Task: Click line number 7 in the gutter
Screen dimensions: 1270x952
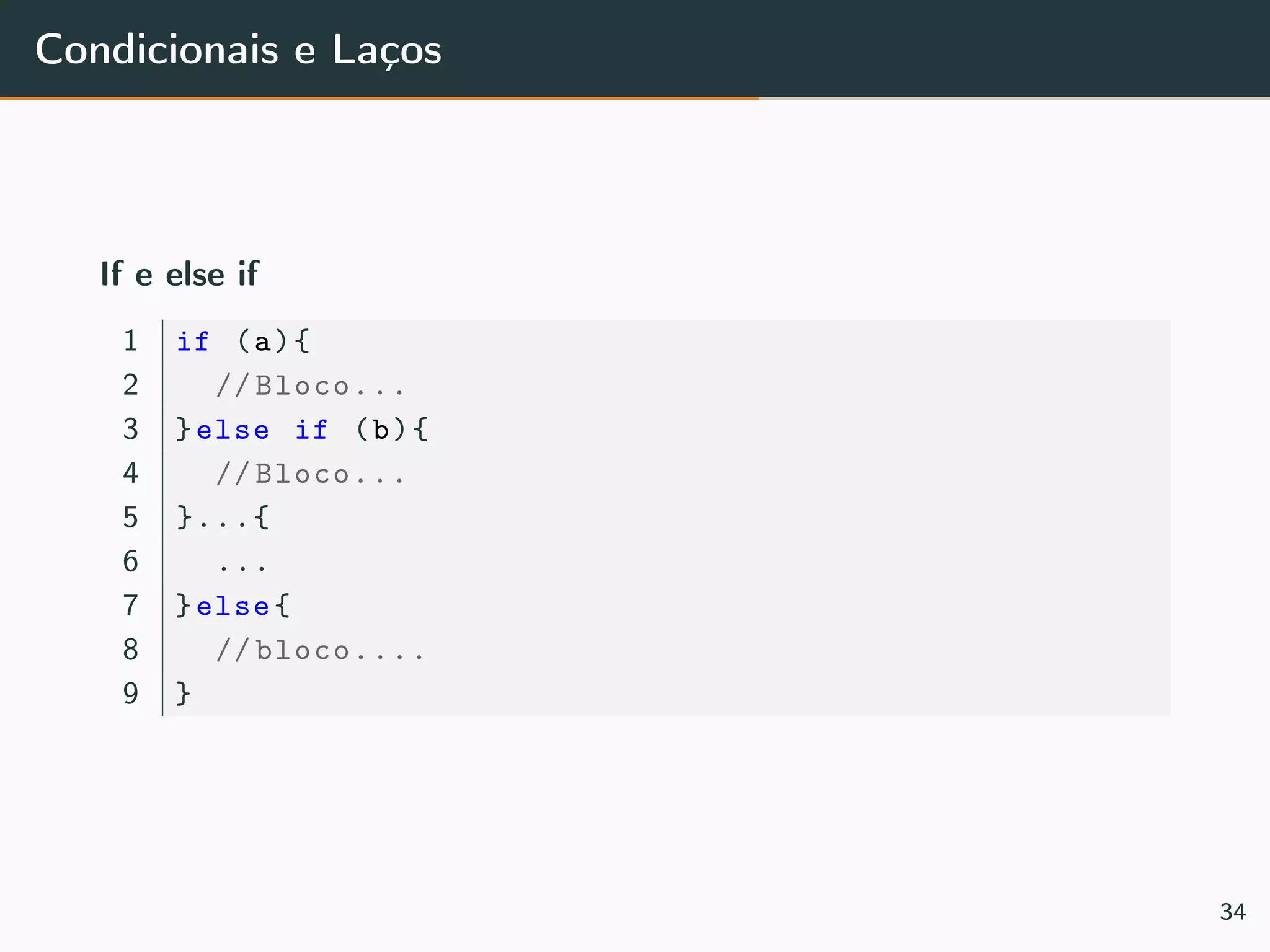Action: coord(130,605)
